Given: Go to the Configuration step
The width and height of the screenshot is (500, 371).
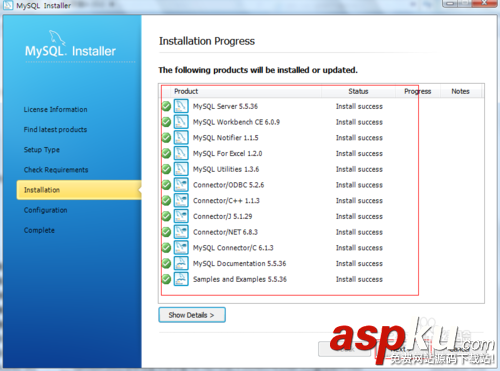Looking at the screenshot, I should [x=46, y=210].
